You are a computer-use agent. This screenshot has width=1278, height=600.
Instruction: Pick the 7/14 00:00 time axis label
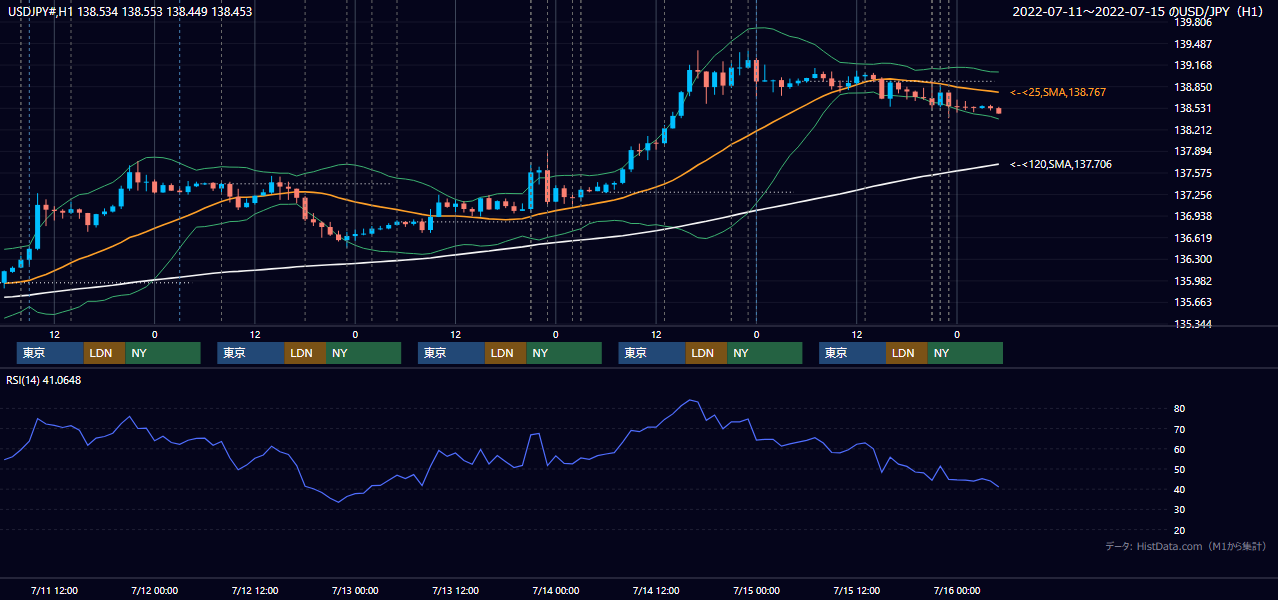click(x=556, y=590)
